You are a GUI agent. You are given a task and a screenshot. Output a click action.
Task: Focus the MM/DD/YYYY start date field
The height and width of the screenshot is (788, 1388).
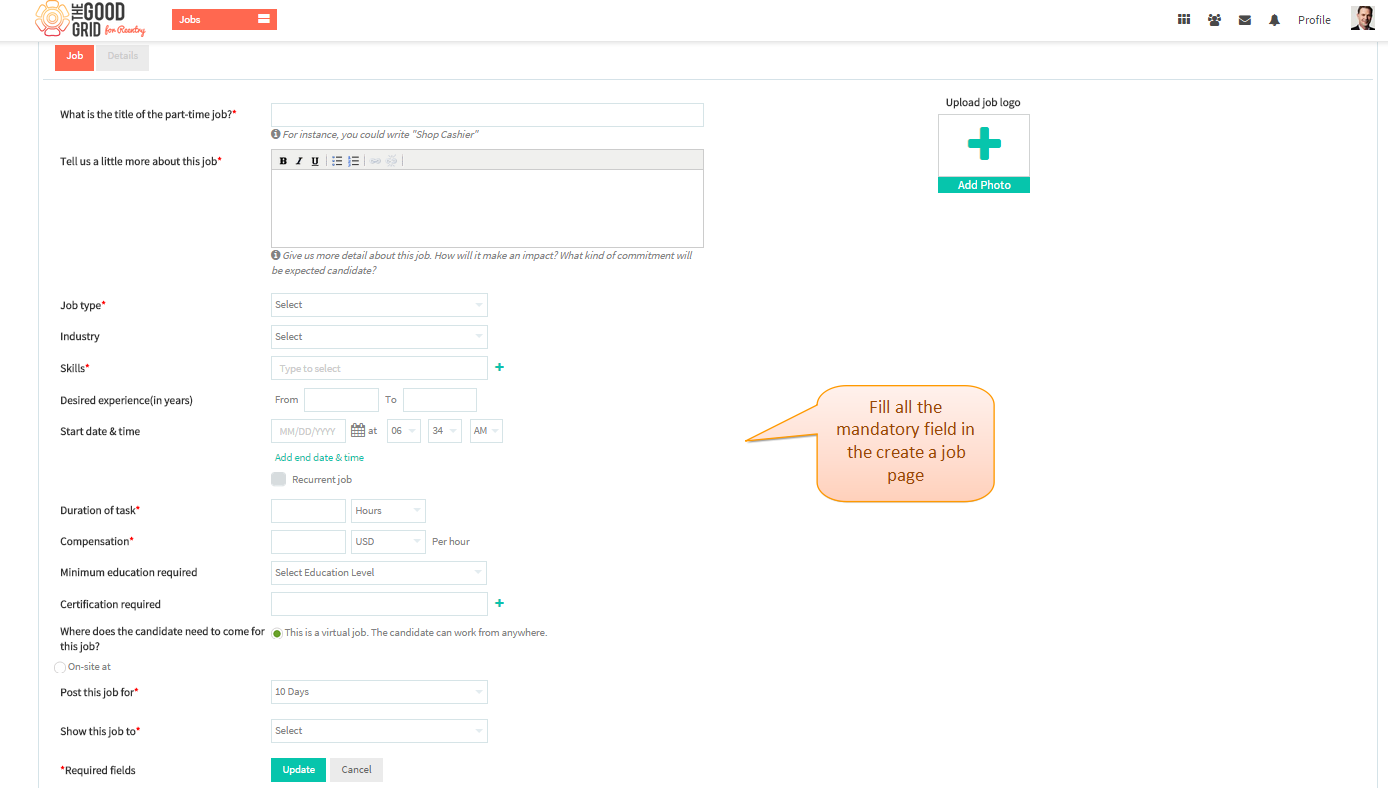point(308,431)
